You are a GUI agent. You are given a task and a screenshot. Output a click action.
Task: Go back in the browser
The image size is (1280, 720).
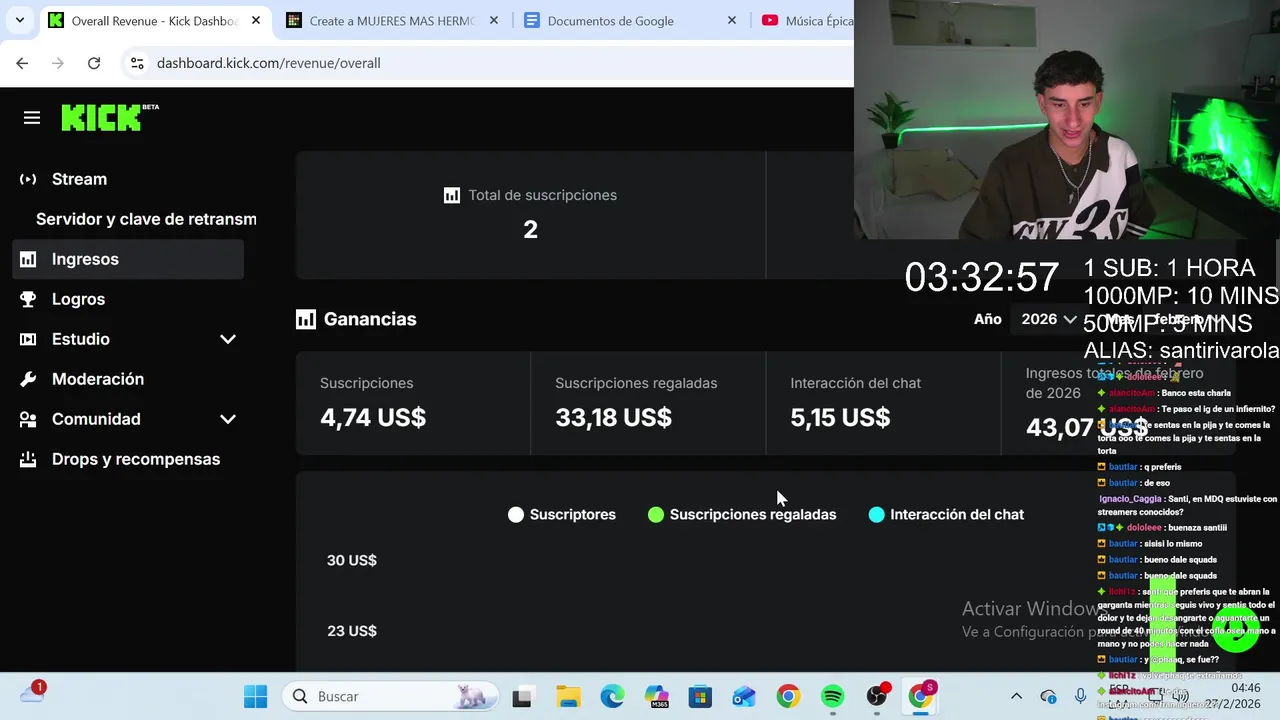(x=22, y=63)
